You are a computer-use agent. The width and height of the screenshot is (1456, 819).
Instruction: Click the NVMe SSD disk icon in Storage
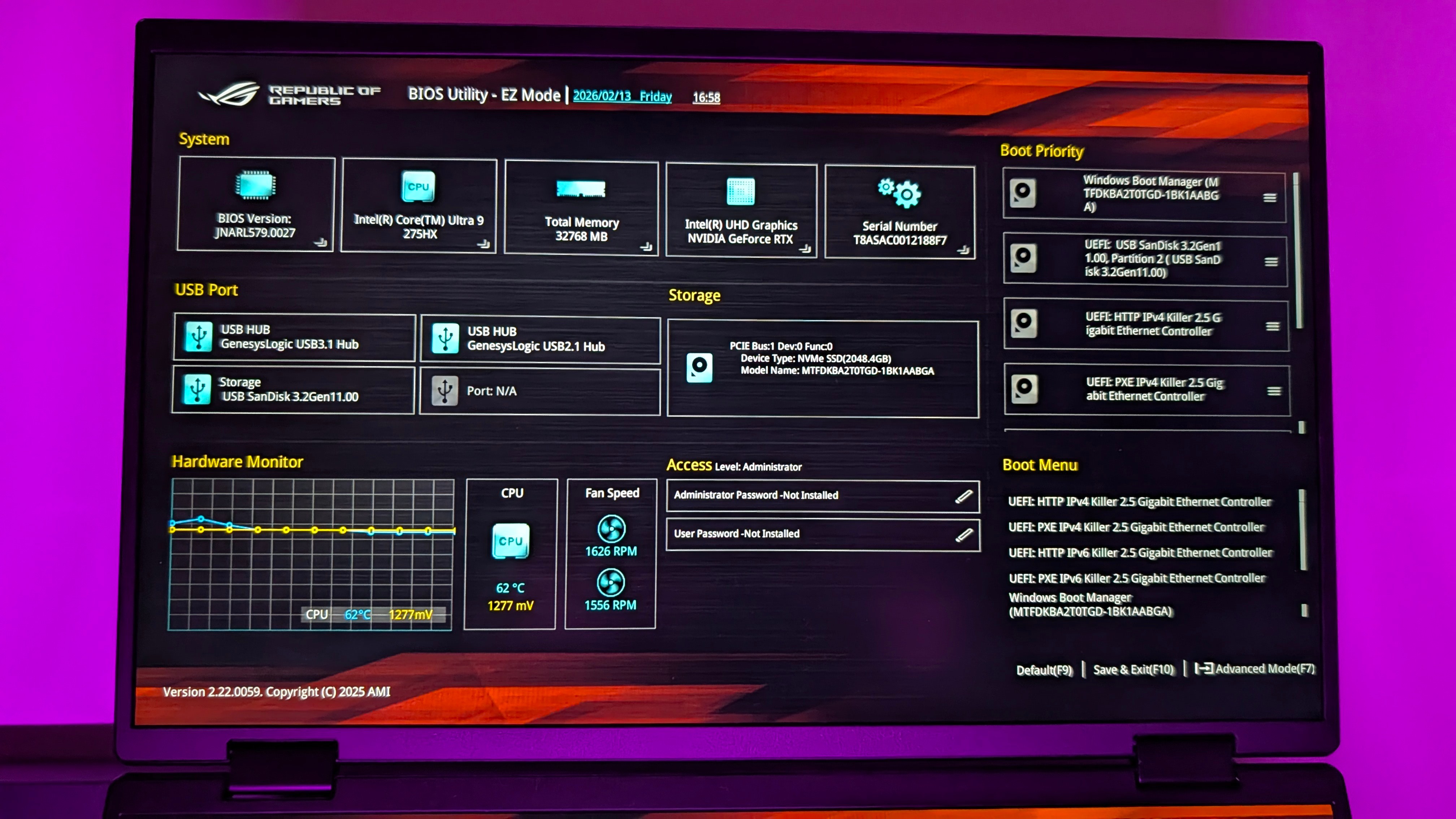[x=699, y=367]
